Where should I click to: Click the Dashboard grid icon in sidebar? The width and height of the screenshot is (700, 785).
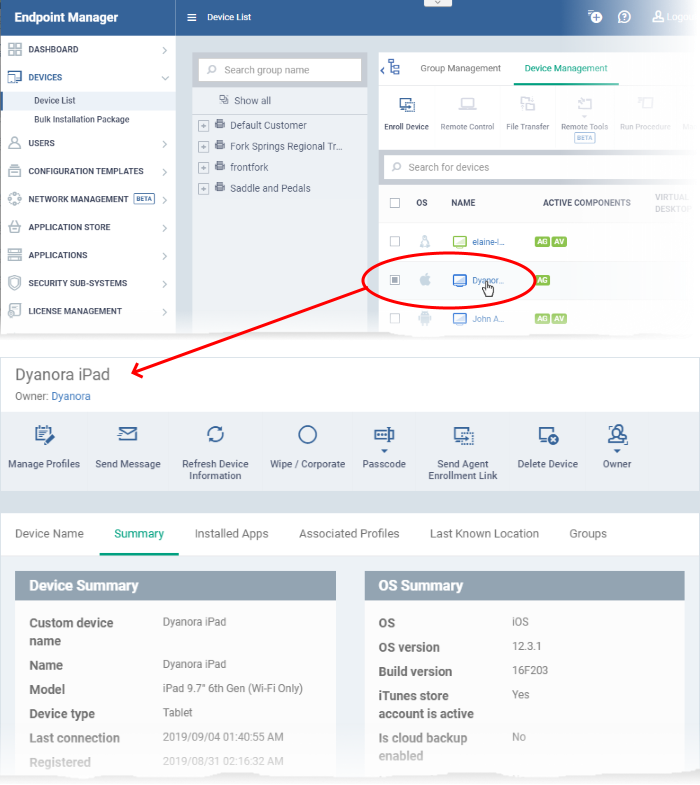pos(15,49)
